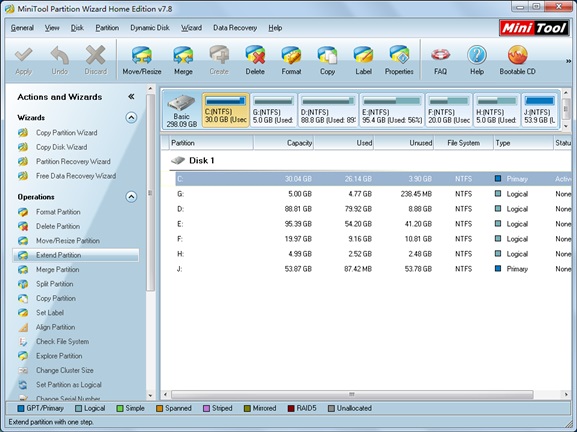
Task: Open the General menu
Action: pyautogui.click(x=22, y=28)
